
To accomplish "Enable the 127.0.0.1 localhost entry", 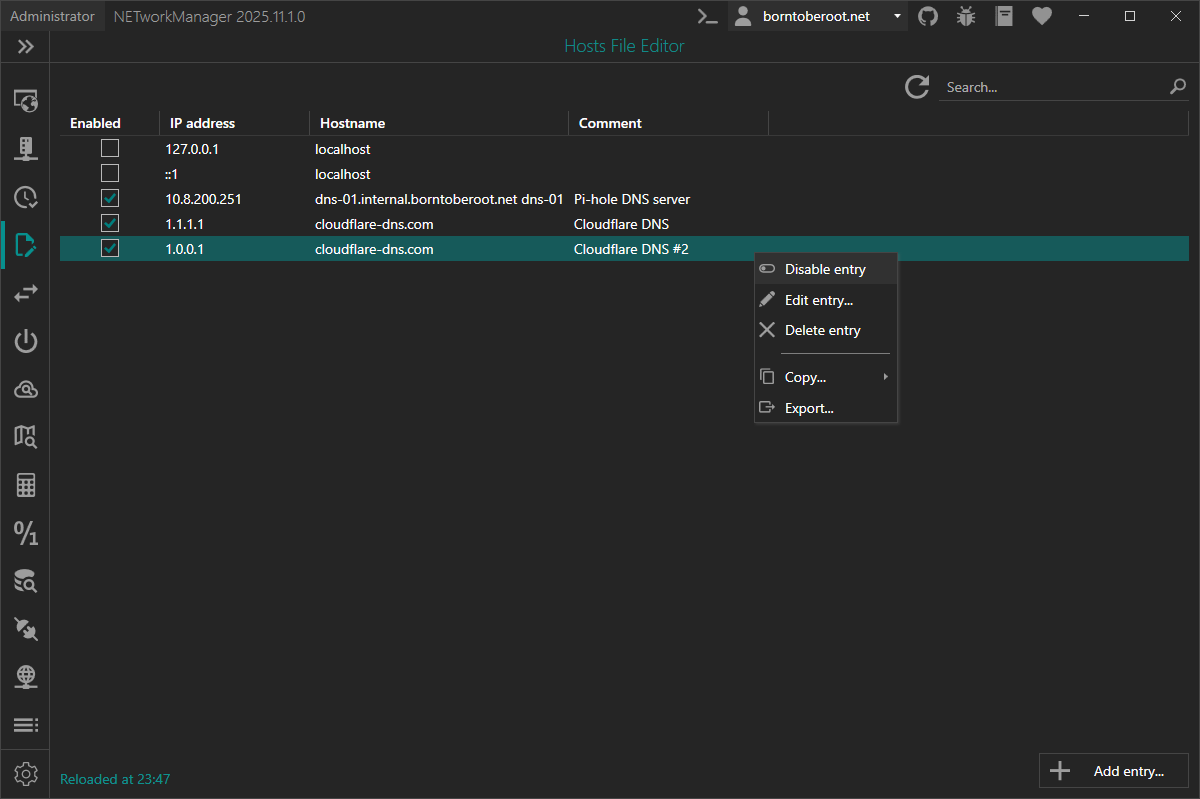I will [109, 147].
